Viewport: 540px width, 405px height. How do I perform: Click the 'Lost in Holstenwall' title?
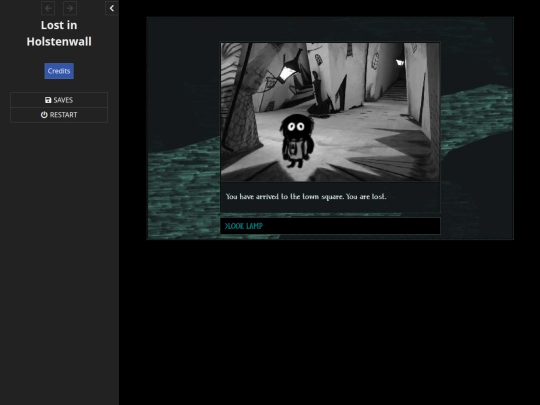tap(59, 33)
